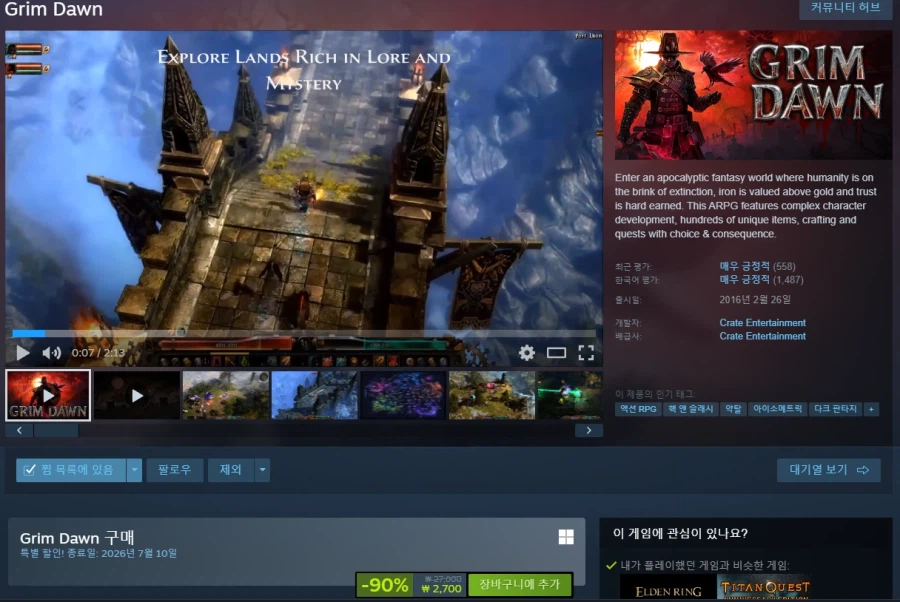Click the 팔로우 follow button
The image size is (900, 602).
click(x=174, y=470)
